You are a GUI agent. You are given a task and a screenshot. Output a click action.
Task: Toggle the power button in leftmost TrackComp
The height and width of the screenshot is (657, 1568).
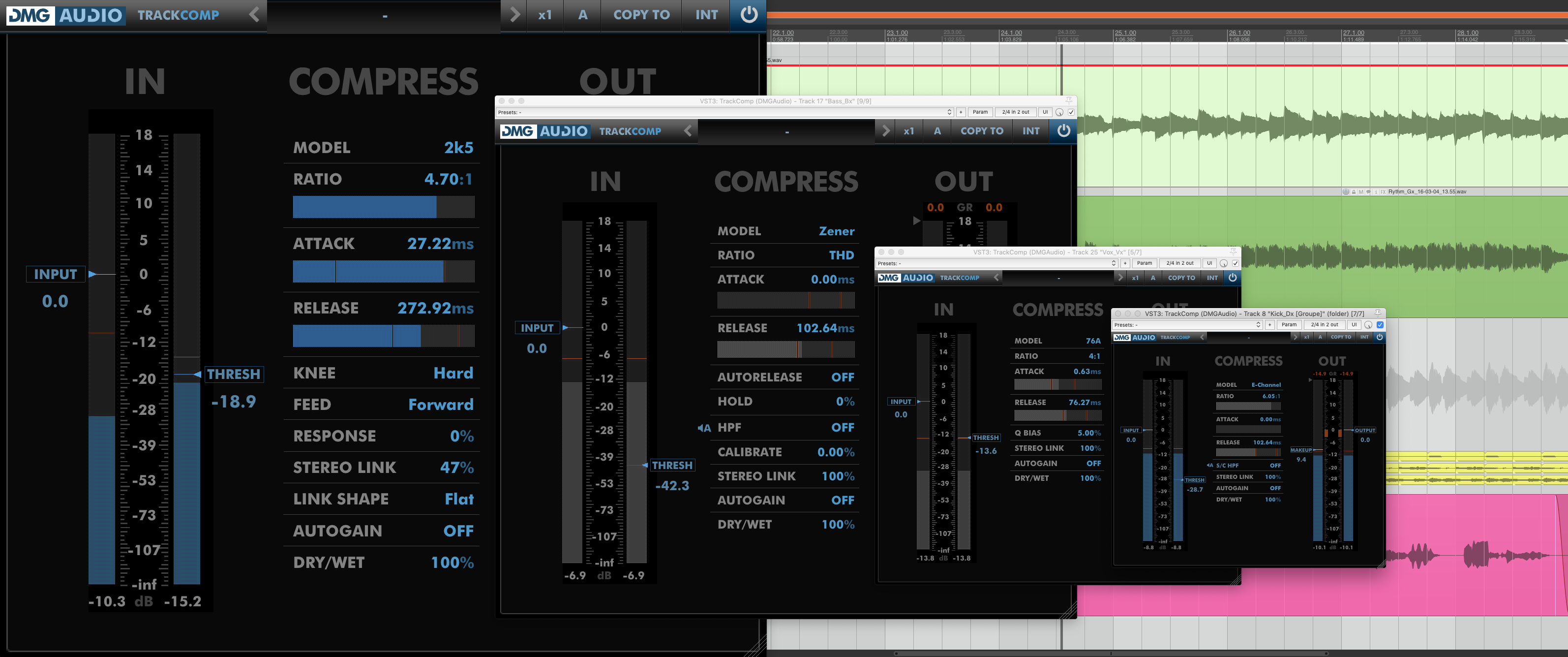tap(748, 14)
